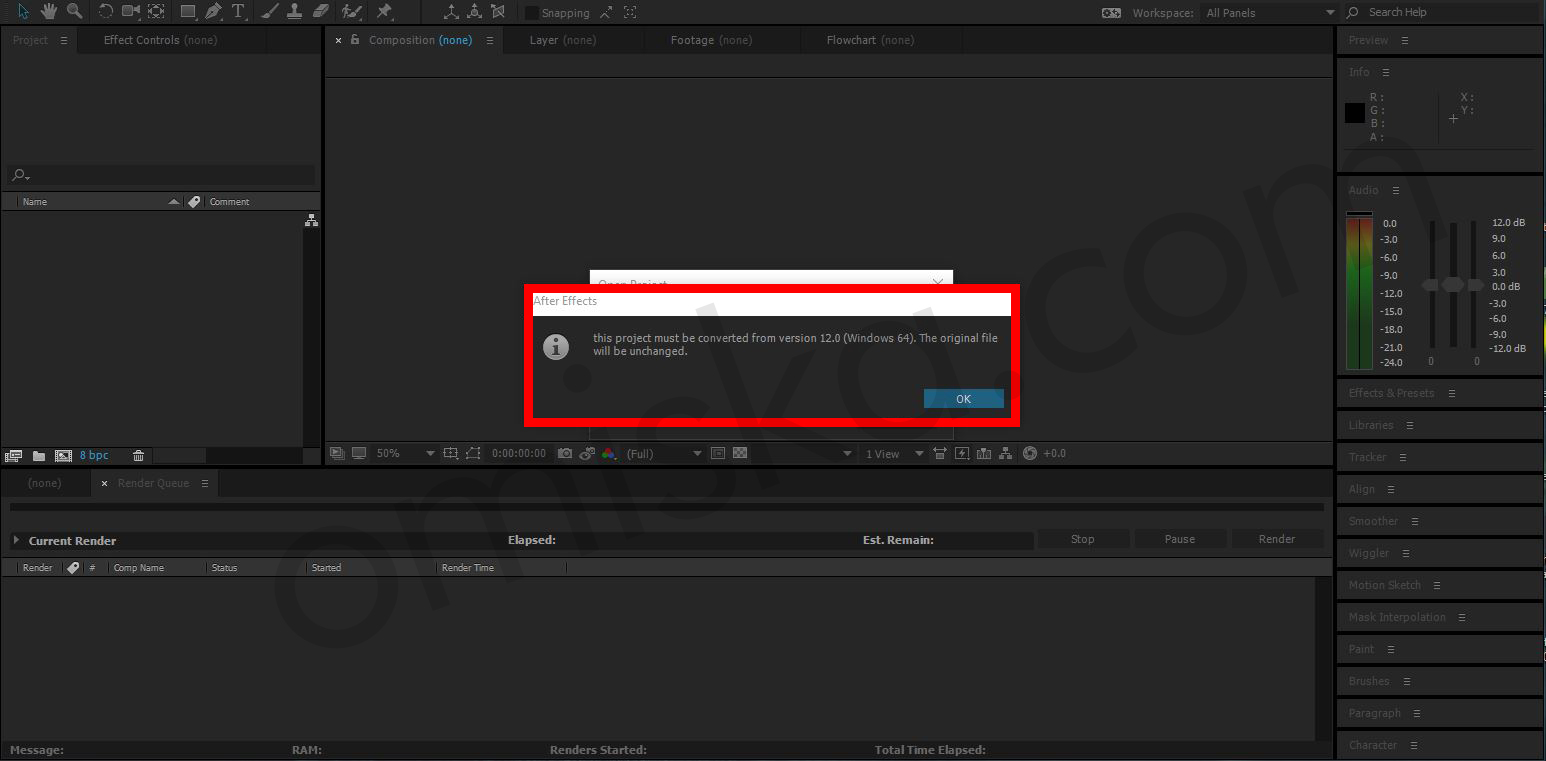Enable the Snapping checkbox

tap(532, 13)
